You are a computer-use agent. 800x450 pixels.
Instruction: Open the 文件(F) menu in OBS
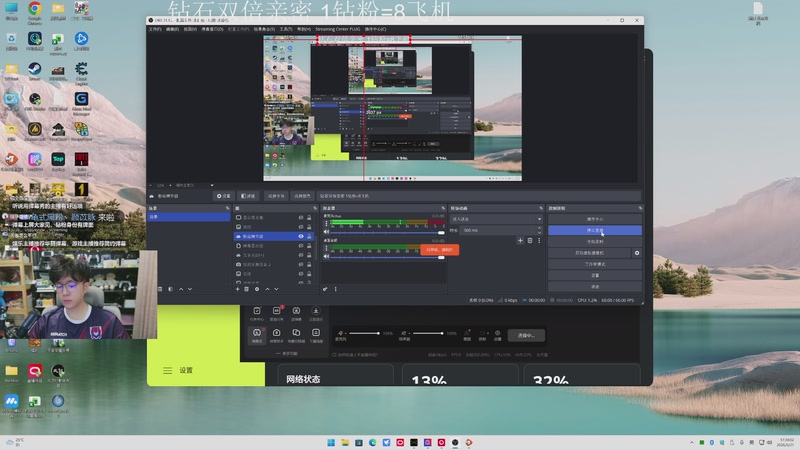pos(155,29)
